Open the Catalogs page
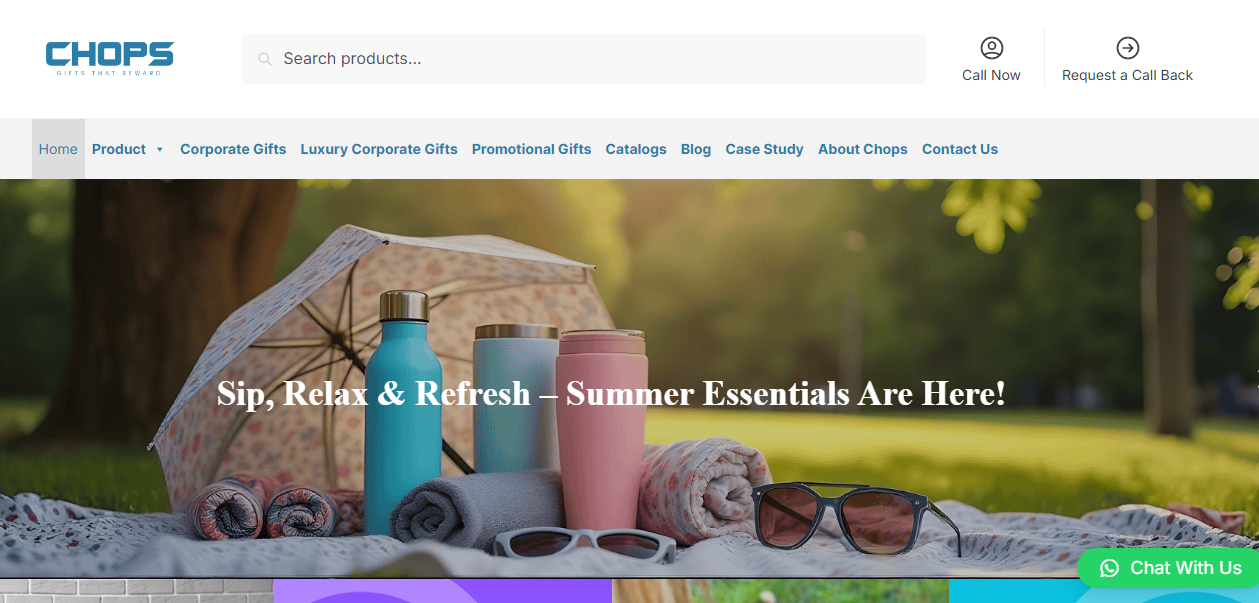The height and width of the screenshot is (603, 1259). pos(636,149)
